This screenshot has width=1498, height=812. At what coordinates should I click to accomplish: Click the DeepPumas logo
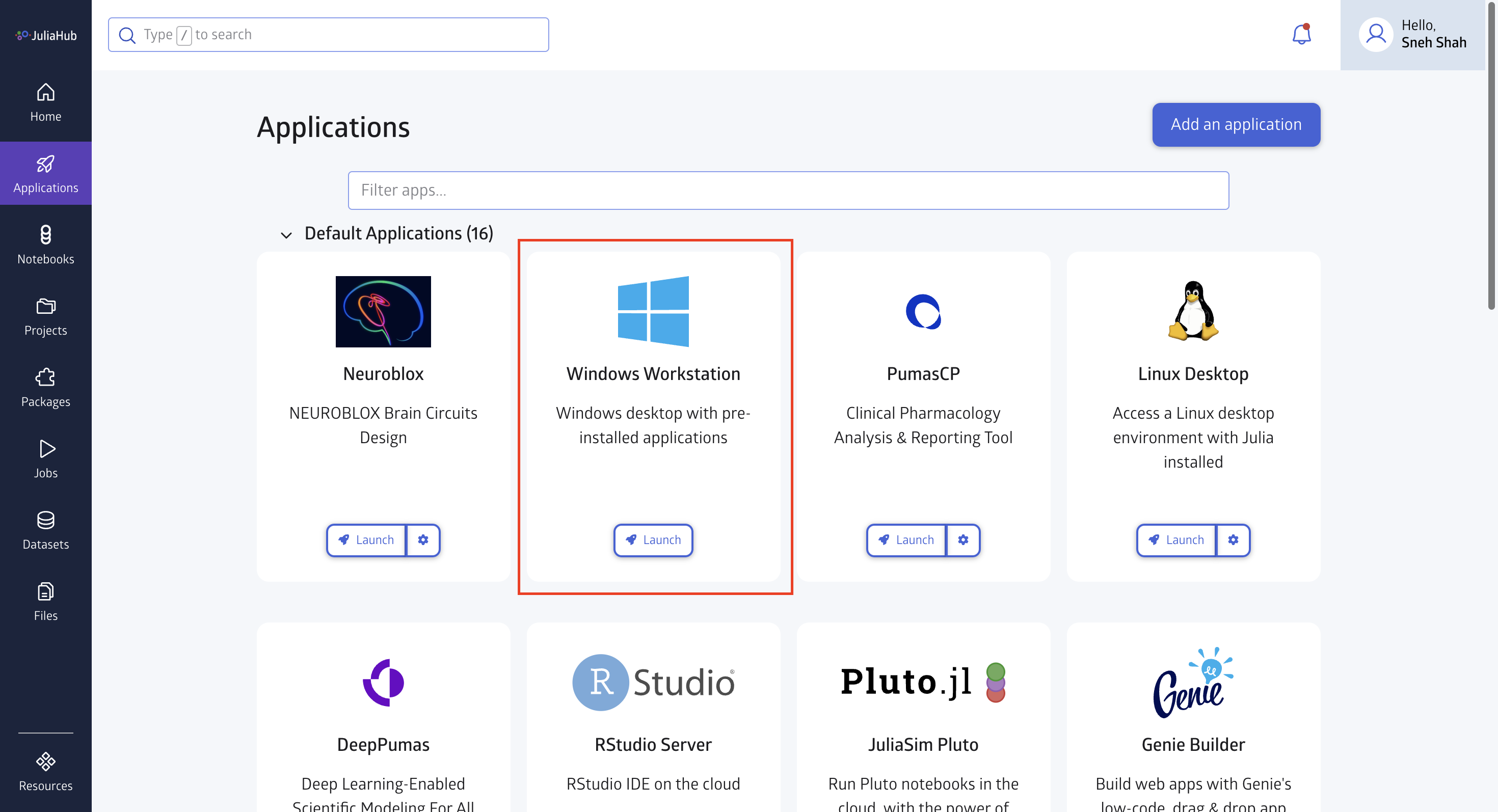(383, 683)
